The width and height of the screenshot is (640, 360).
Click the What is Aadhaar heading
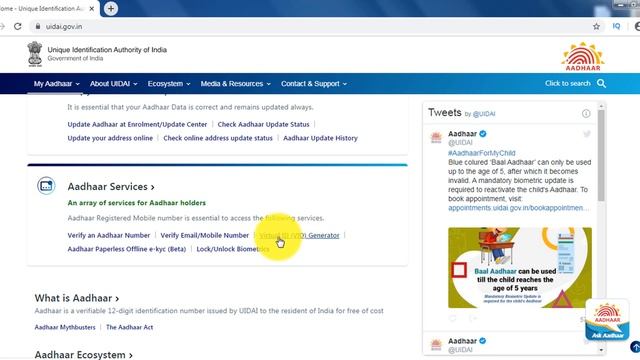77,298
